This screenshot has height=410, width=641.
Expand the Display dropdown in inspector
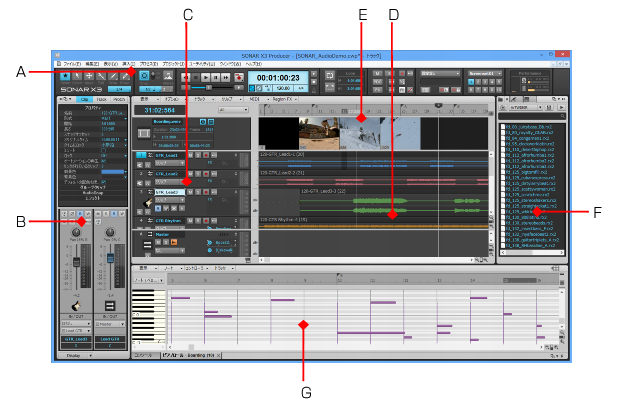click(x=76, y=356)
